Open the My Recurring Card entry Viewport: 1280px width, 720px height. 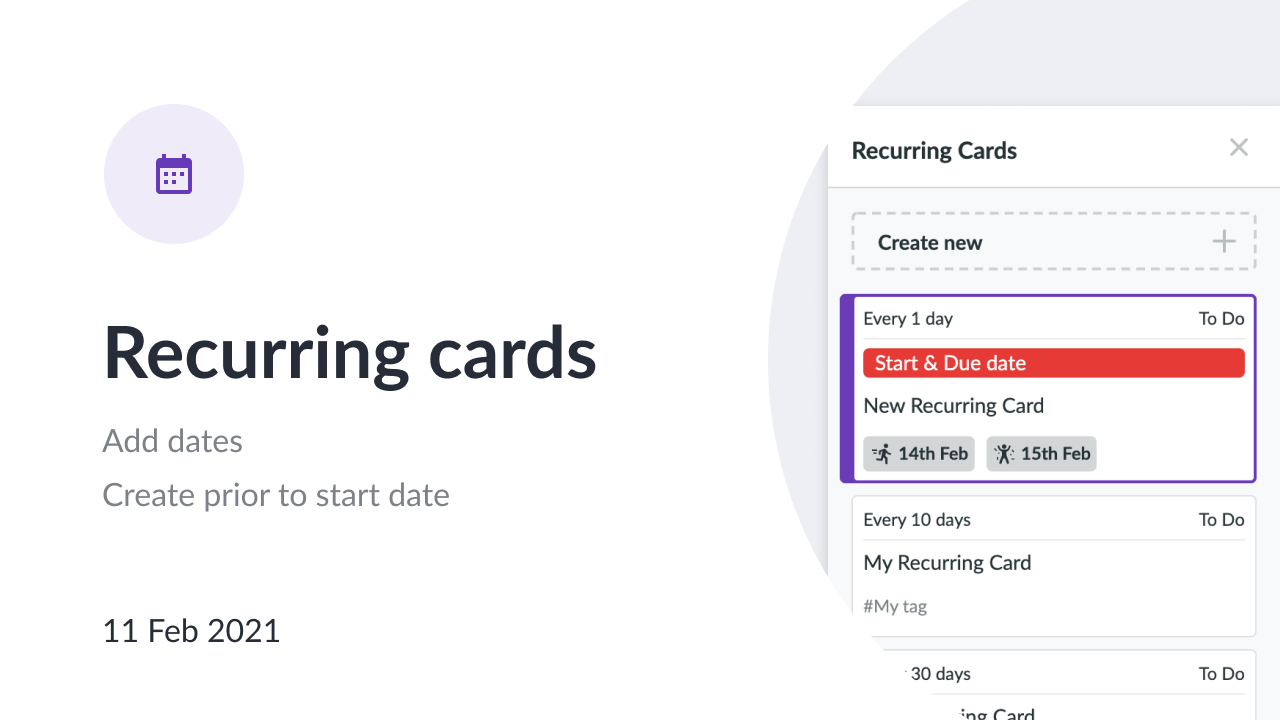coord(947,563)
